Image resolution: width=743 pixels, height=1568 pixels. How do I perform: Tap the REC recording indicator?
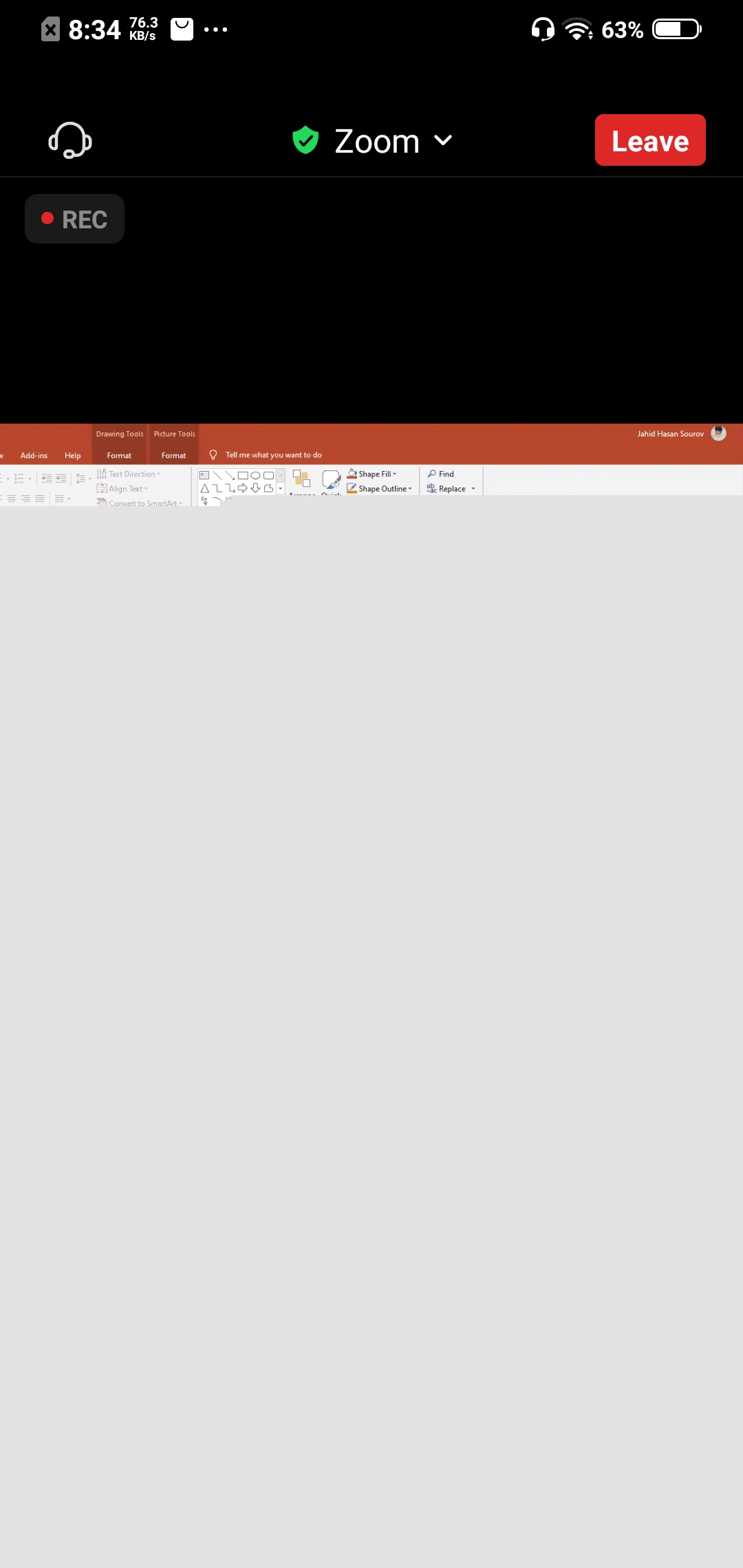pyautogui.click(x=74, y=219)
